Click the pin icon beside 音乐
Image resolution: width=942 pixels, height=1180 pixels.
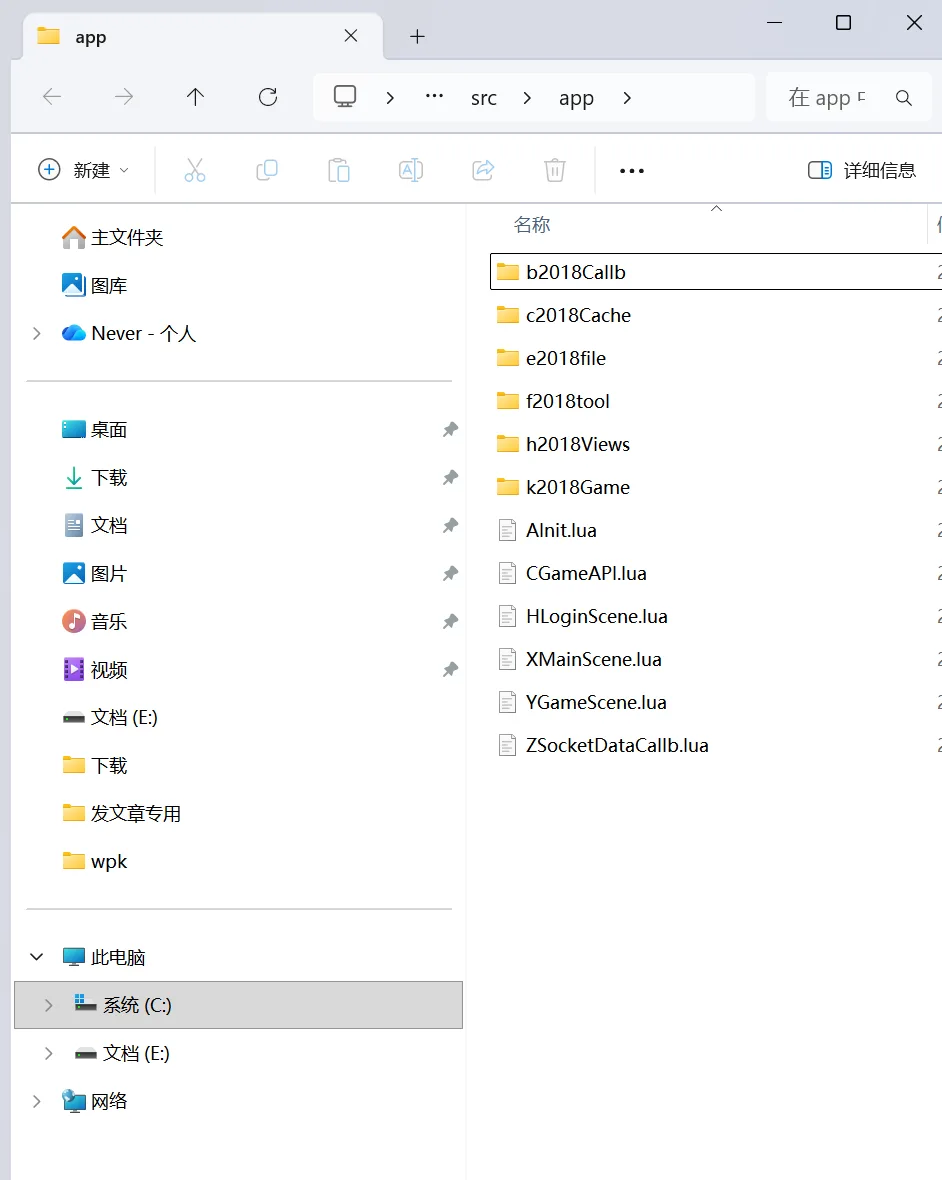click(x=450, y=622)
